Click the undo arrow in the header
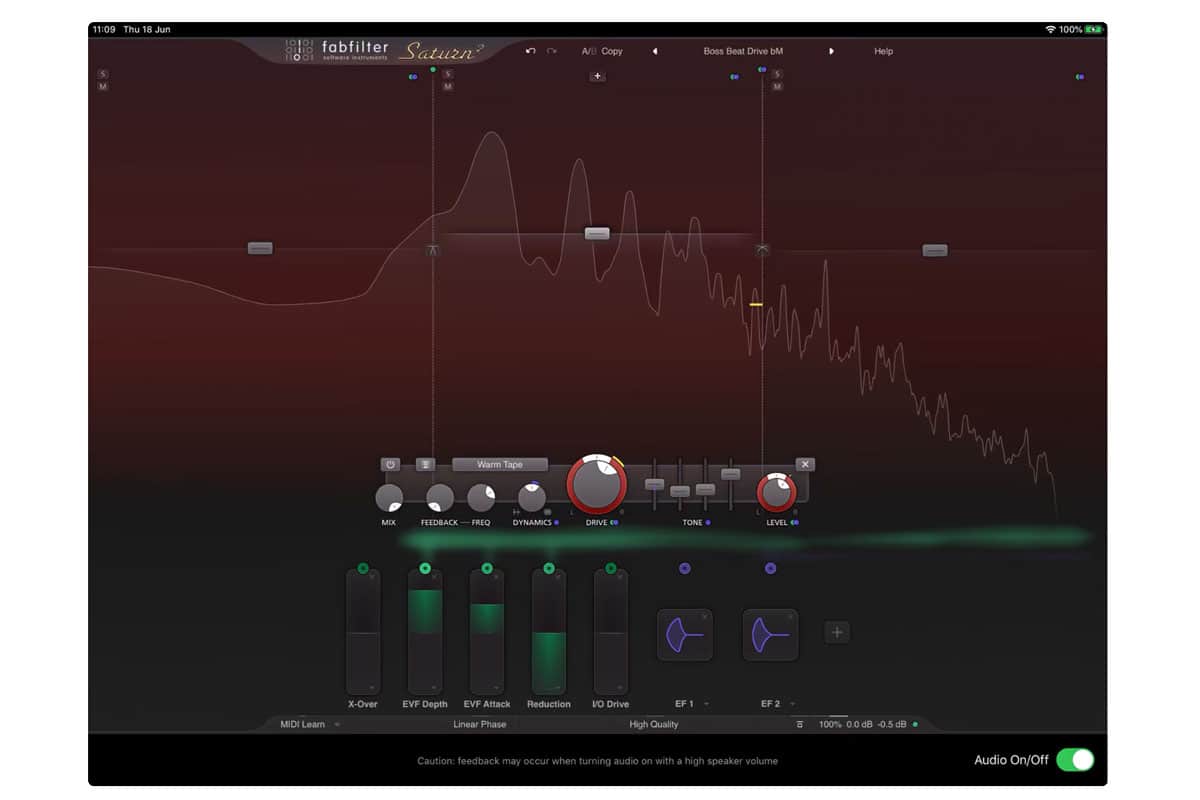Screen dimensions: 1200x800 pyautogui.click(x=530, y=51)
